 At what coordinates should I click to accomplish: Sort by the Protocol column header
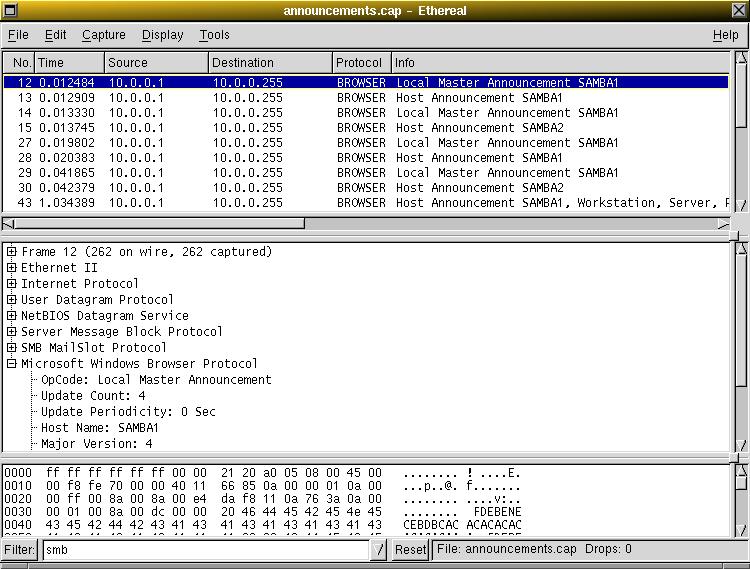[x=362, y=63]
